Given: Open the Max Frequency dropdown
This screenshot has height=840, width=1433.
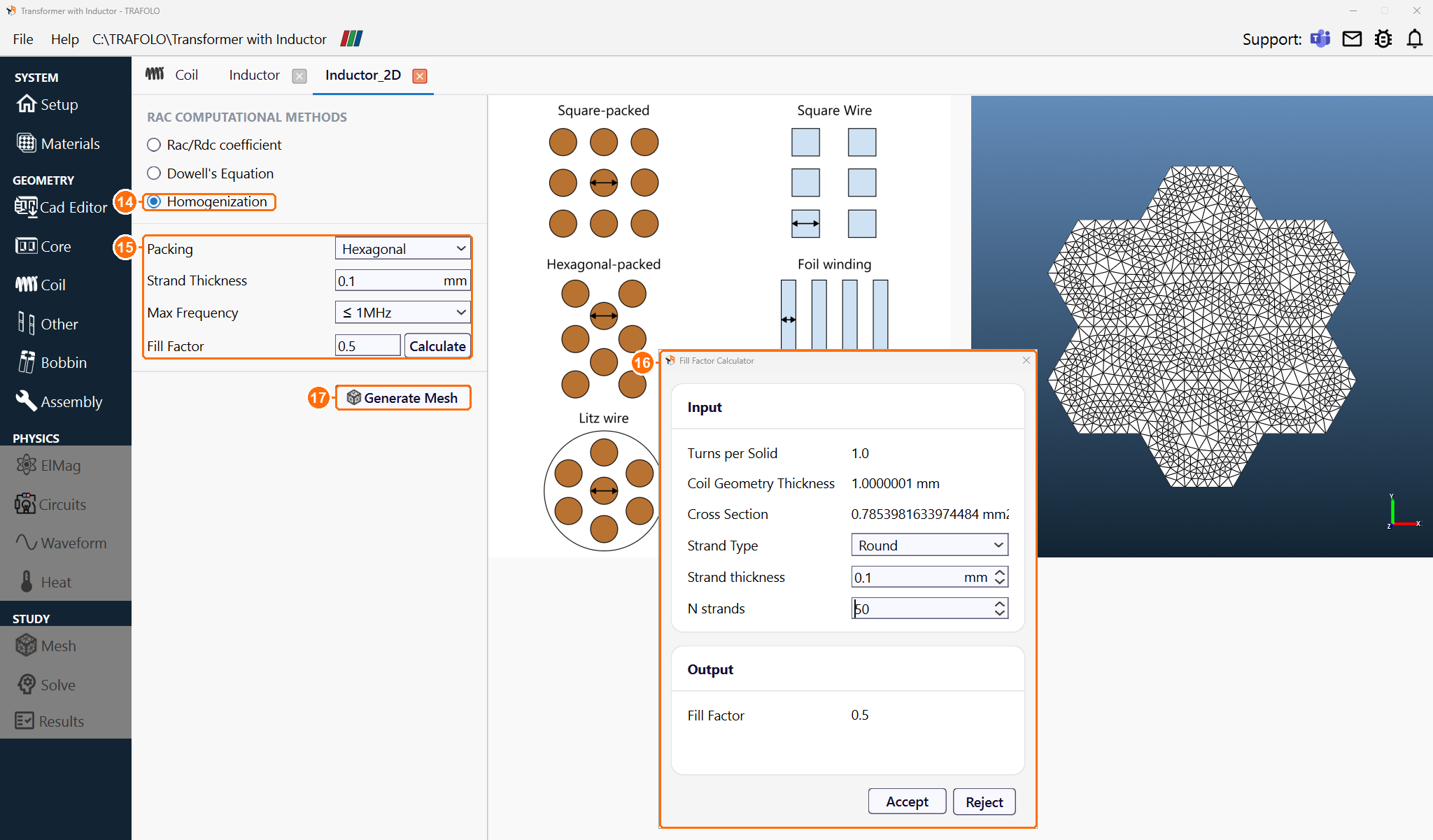Looking at the screenshot, I should point(403,312).
